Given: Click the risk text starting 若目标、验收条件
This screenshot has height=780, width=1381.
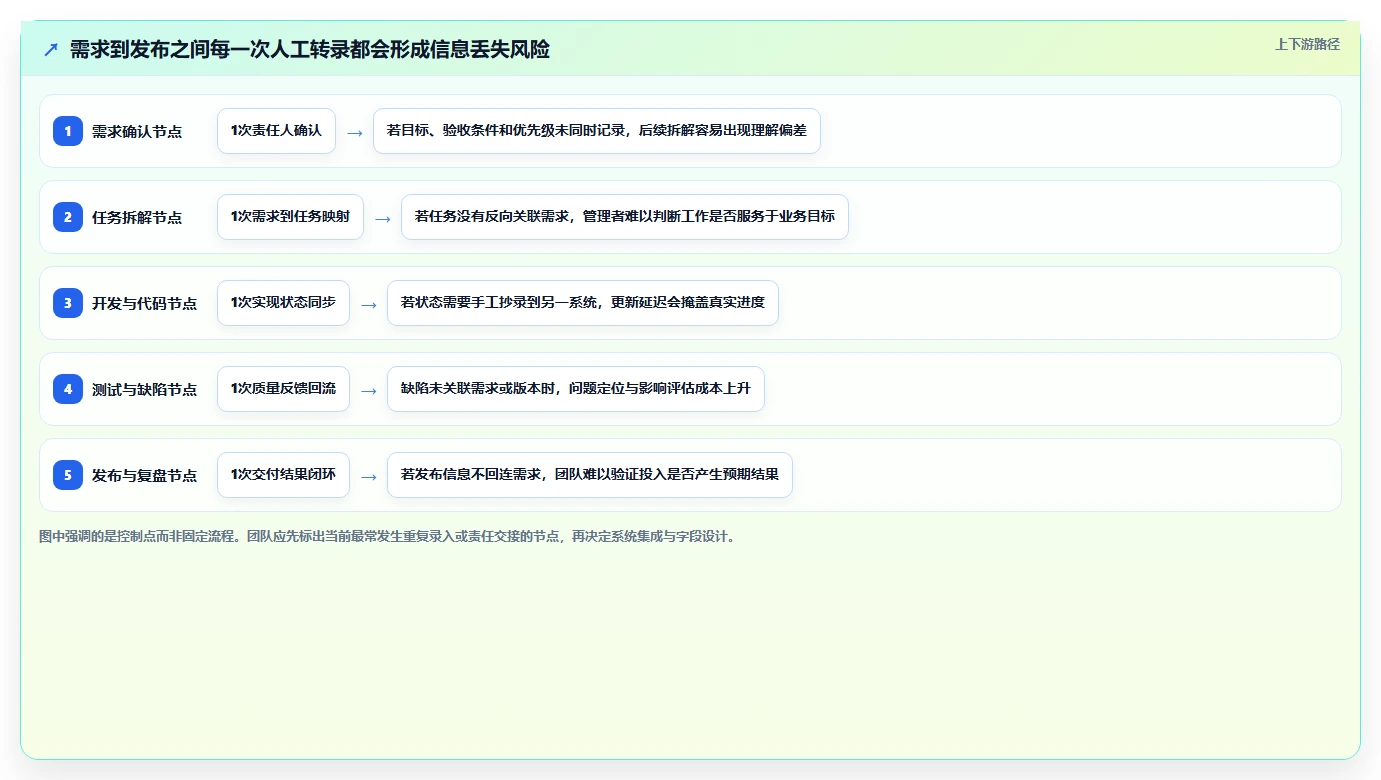Looking at the screenshot, I should coord(597,131).
